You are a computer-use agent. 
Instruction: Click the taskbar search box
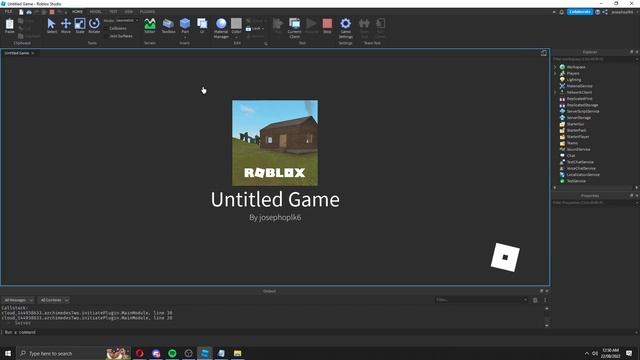click(74, 353)
